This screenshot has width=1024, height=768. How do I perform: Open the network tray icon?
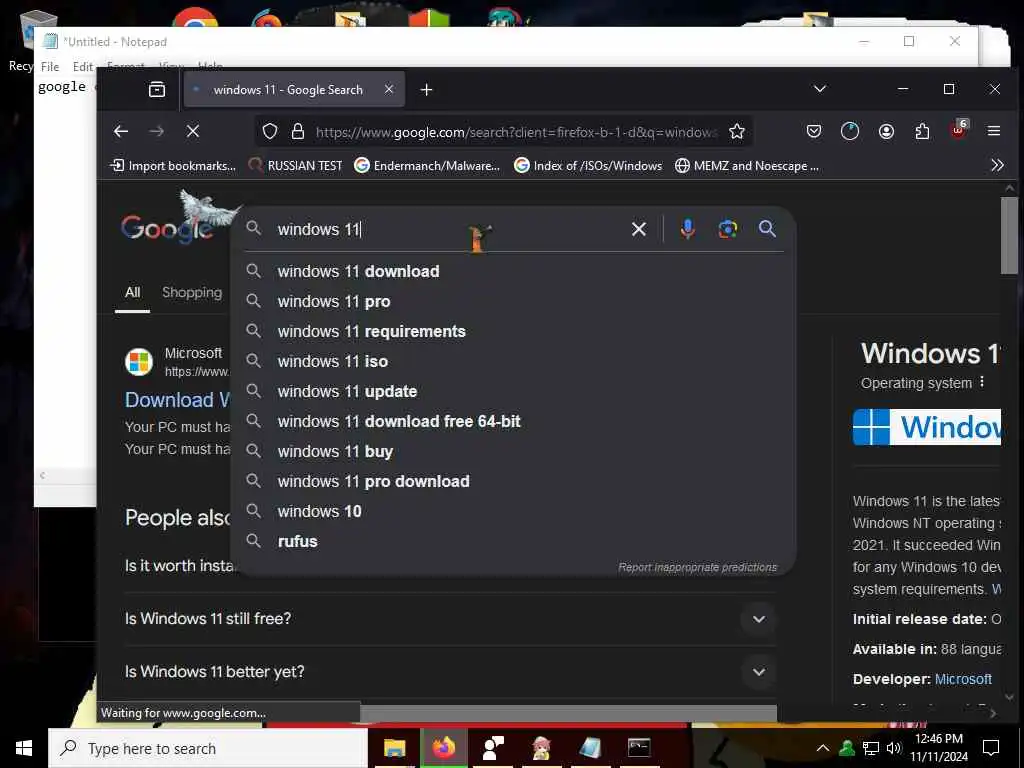coord(871,748)
